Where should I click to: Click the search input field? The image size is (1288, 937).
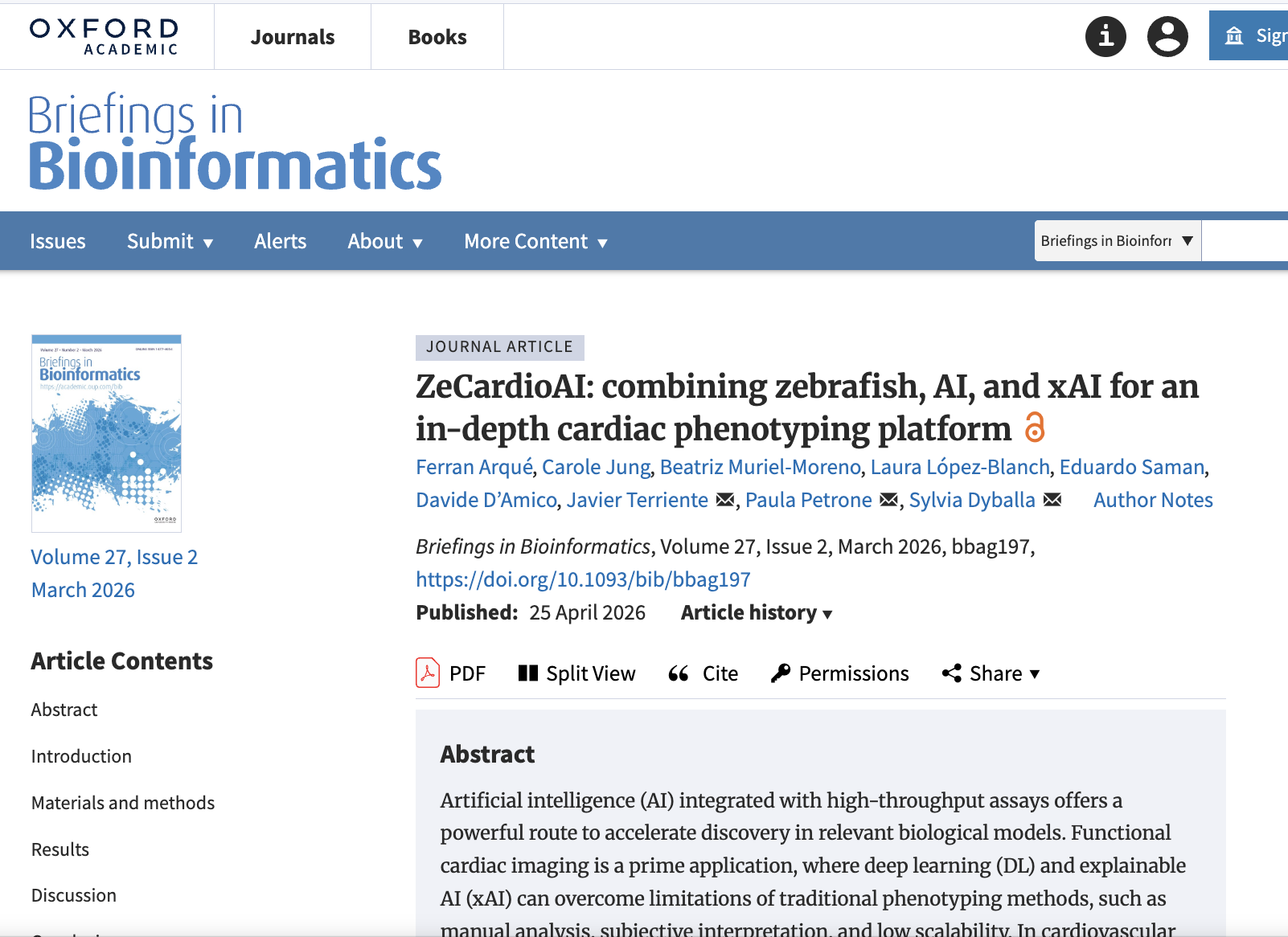[1245, 240]
